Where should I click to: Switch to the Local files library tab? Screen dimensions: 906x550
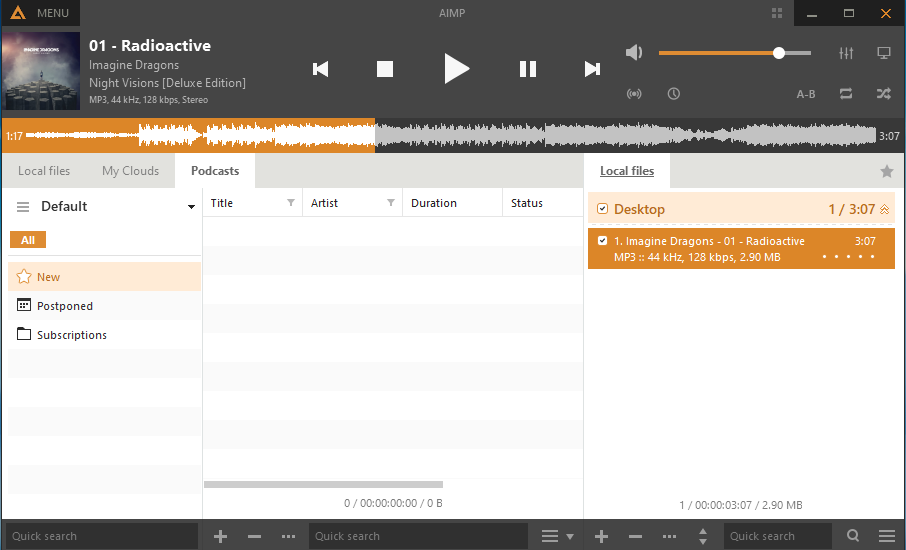[44, 171]
